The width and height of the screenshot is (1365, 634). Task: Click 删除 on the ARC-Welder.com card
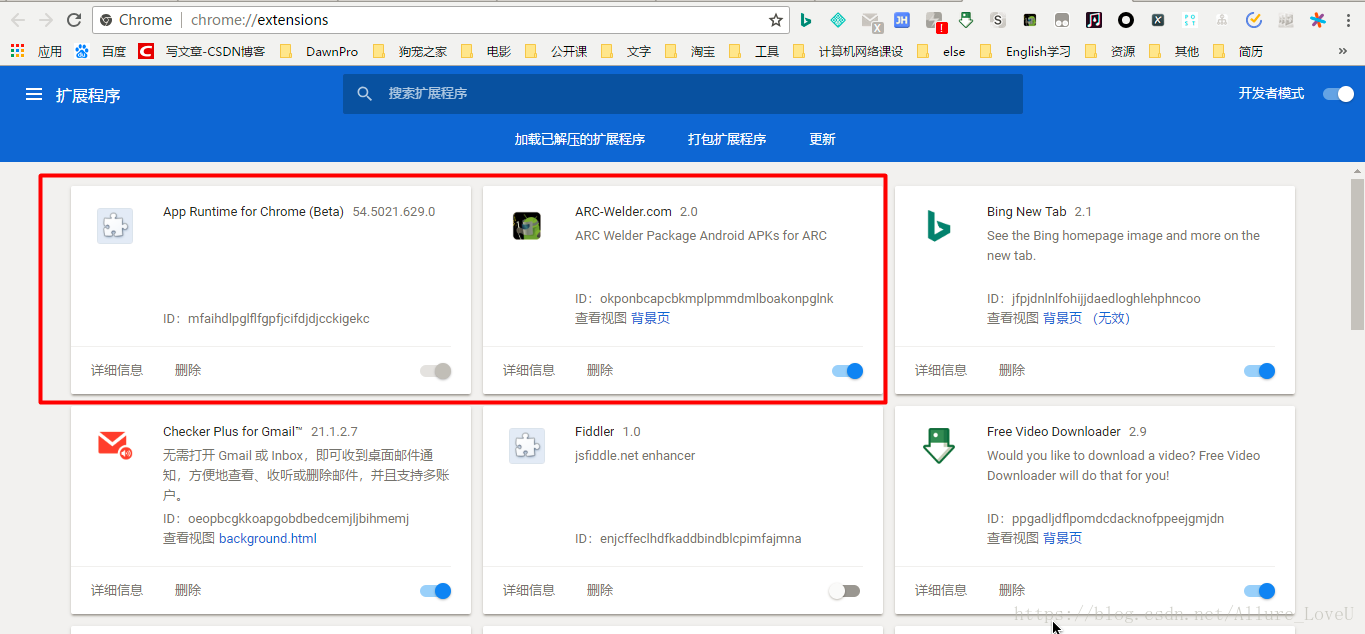click(x=600, y=370)
